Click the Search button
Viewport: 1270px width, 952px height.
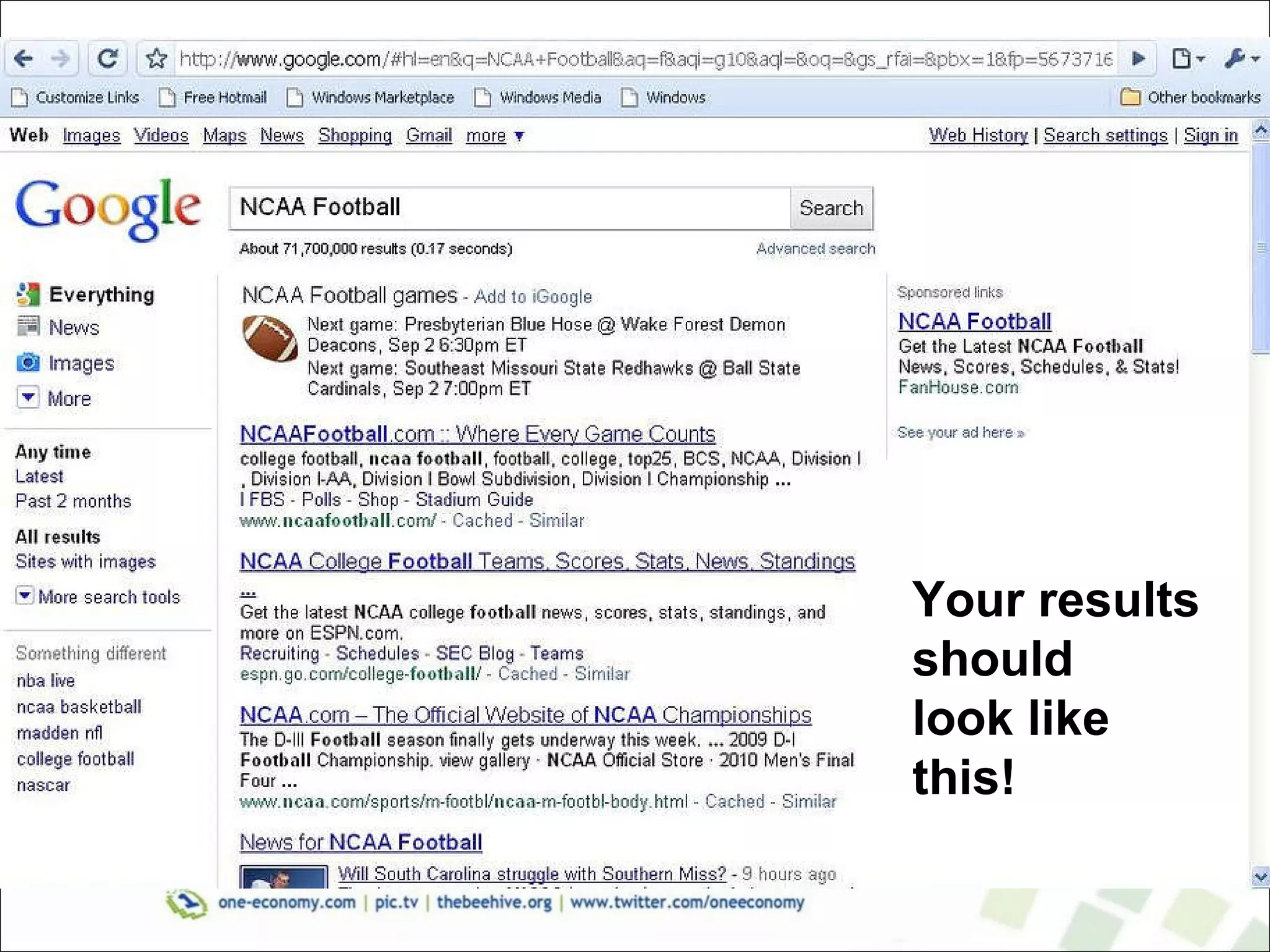[x=832, y=208]
